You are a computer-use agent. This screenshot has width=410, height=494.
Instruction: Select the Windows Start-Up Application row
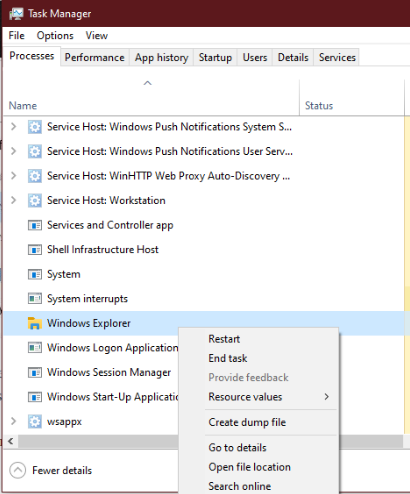pyautogui.click(x=113, y=397)
